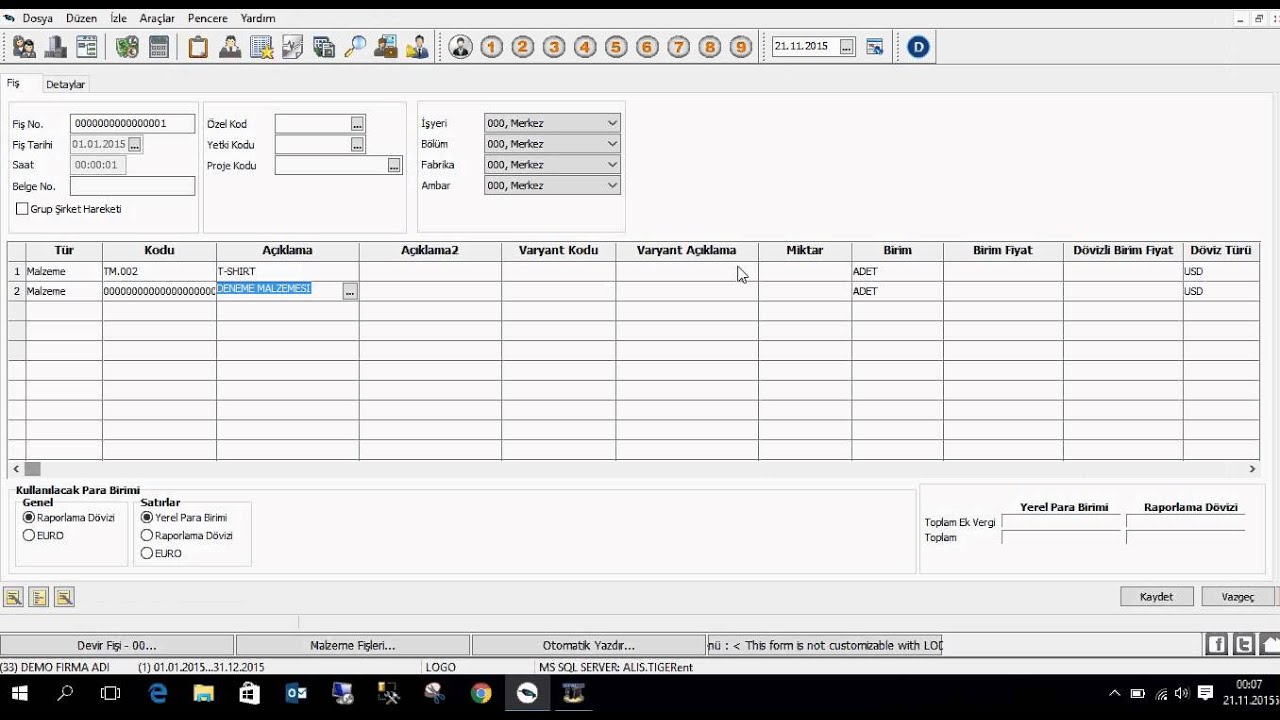Click the grid scrollbar right arrow
The width and height of the screenshot is (1280, 720).
pyautogui.click(x=1252, y=468)
